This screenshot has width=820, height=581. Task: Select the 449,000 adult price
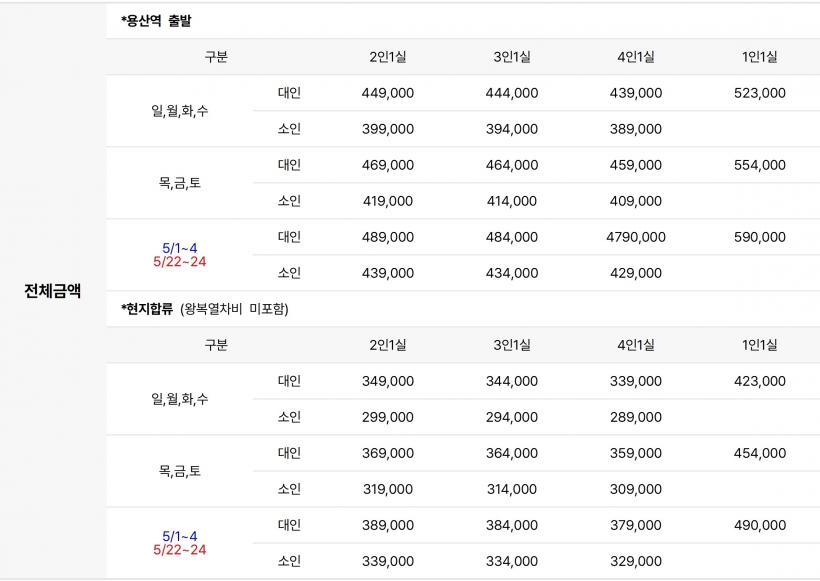click(x=387, y=93)
